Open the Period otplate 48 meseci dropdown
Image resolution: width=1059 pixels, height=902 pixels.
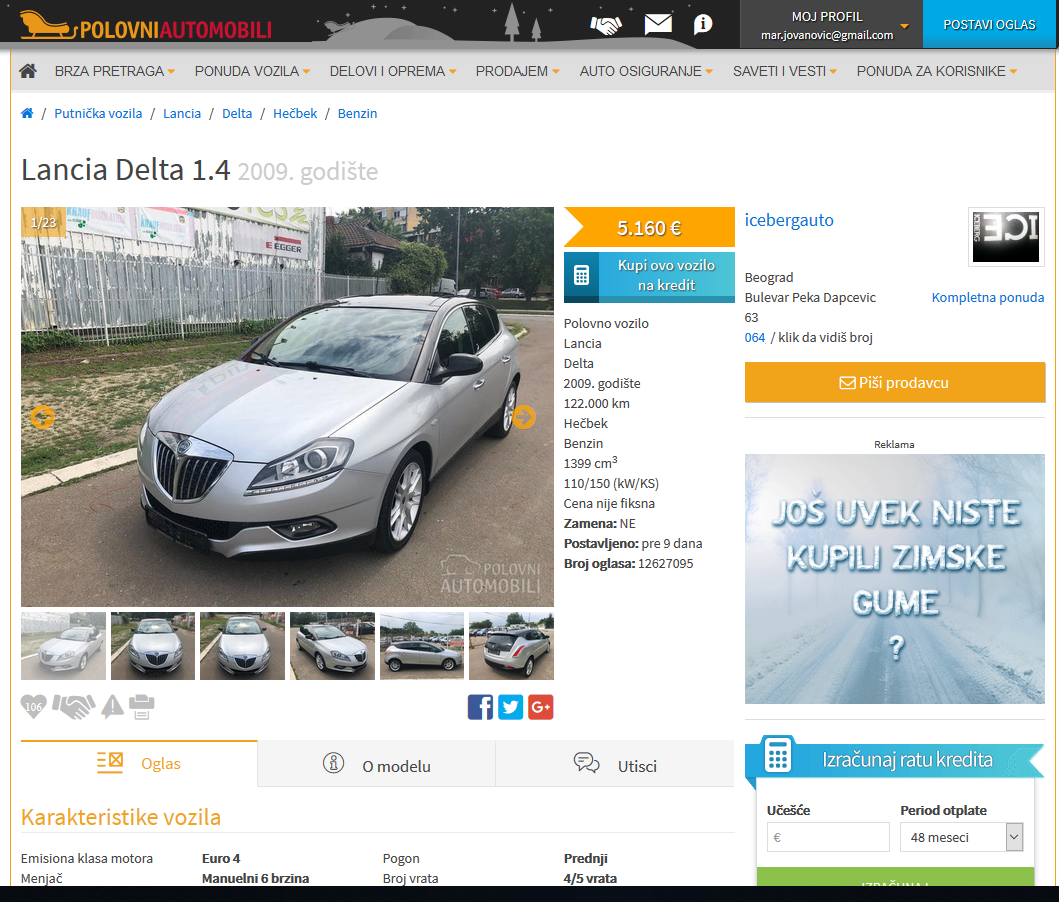pos(961,837)
